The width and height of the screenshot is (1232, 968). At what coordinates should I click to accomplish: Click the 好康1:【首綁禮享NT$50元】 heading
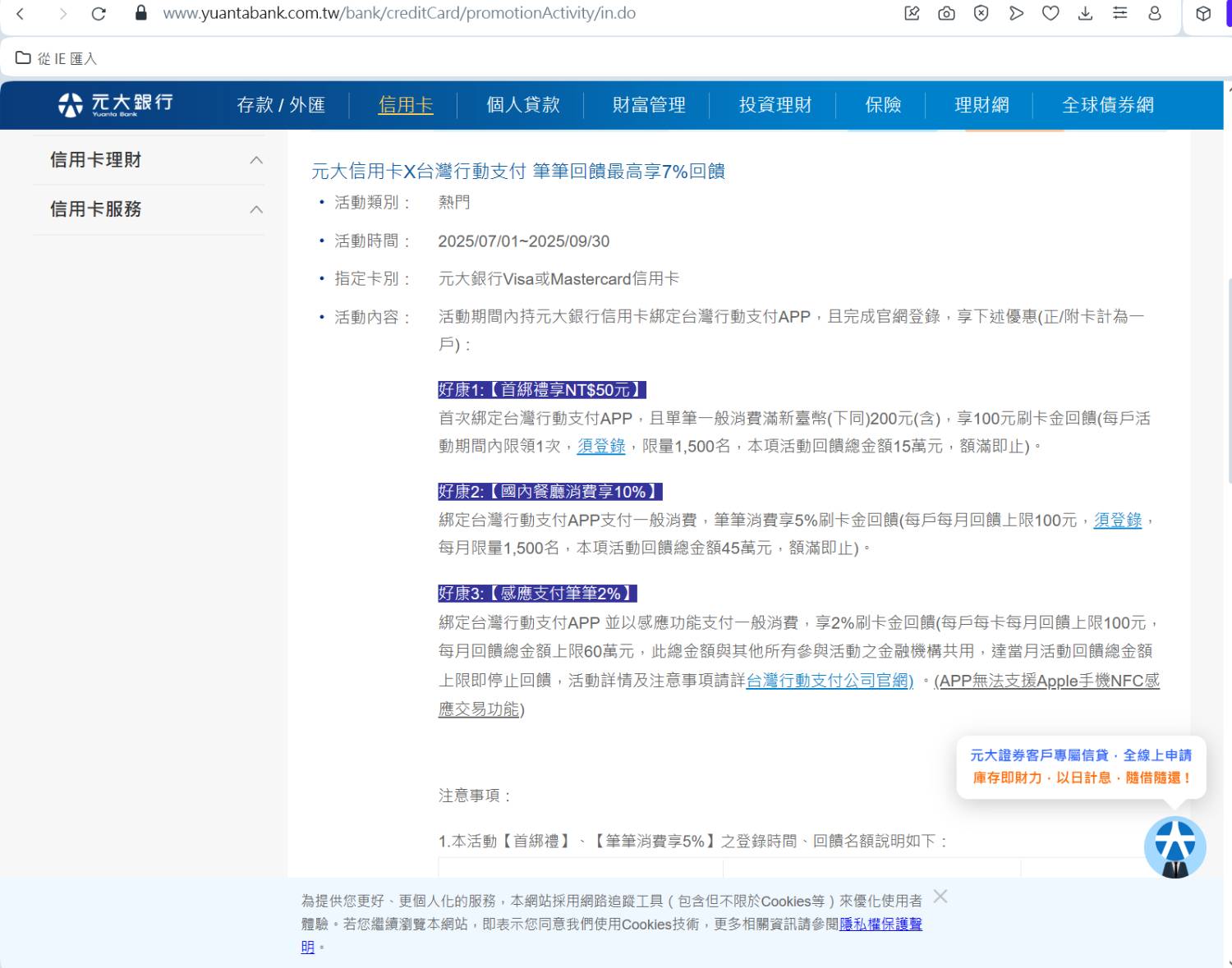coord(542,390)
